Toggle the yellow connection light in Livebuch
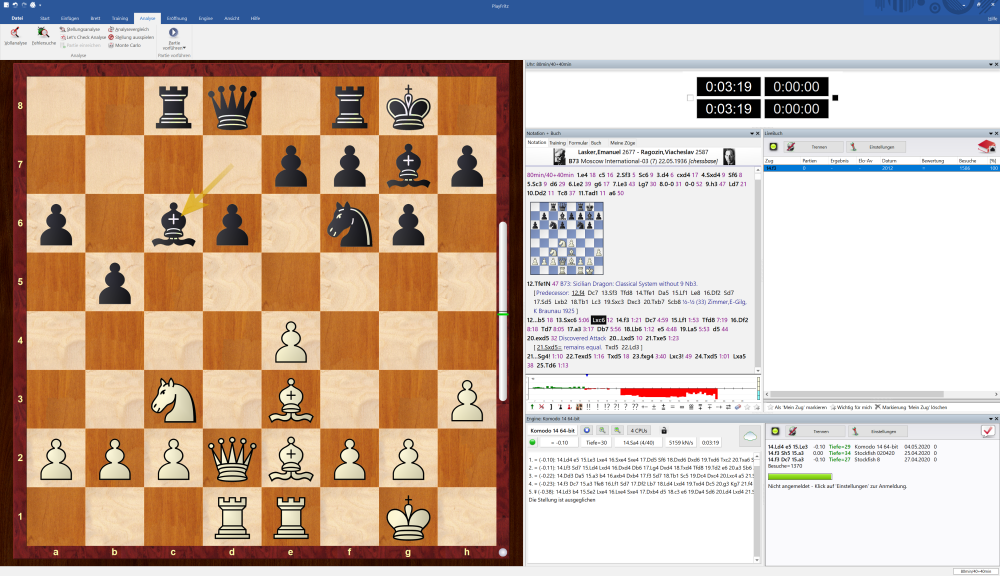Viewport: 1000px width, 576px height. pyautogui.click(x=775, y=146)
